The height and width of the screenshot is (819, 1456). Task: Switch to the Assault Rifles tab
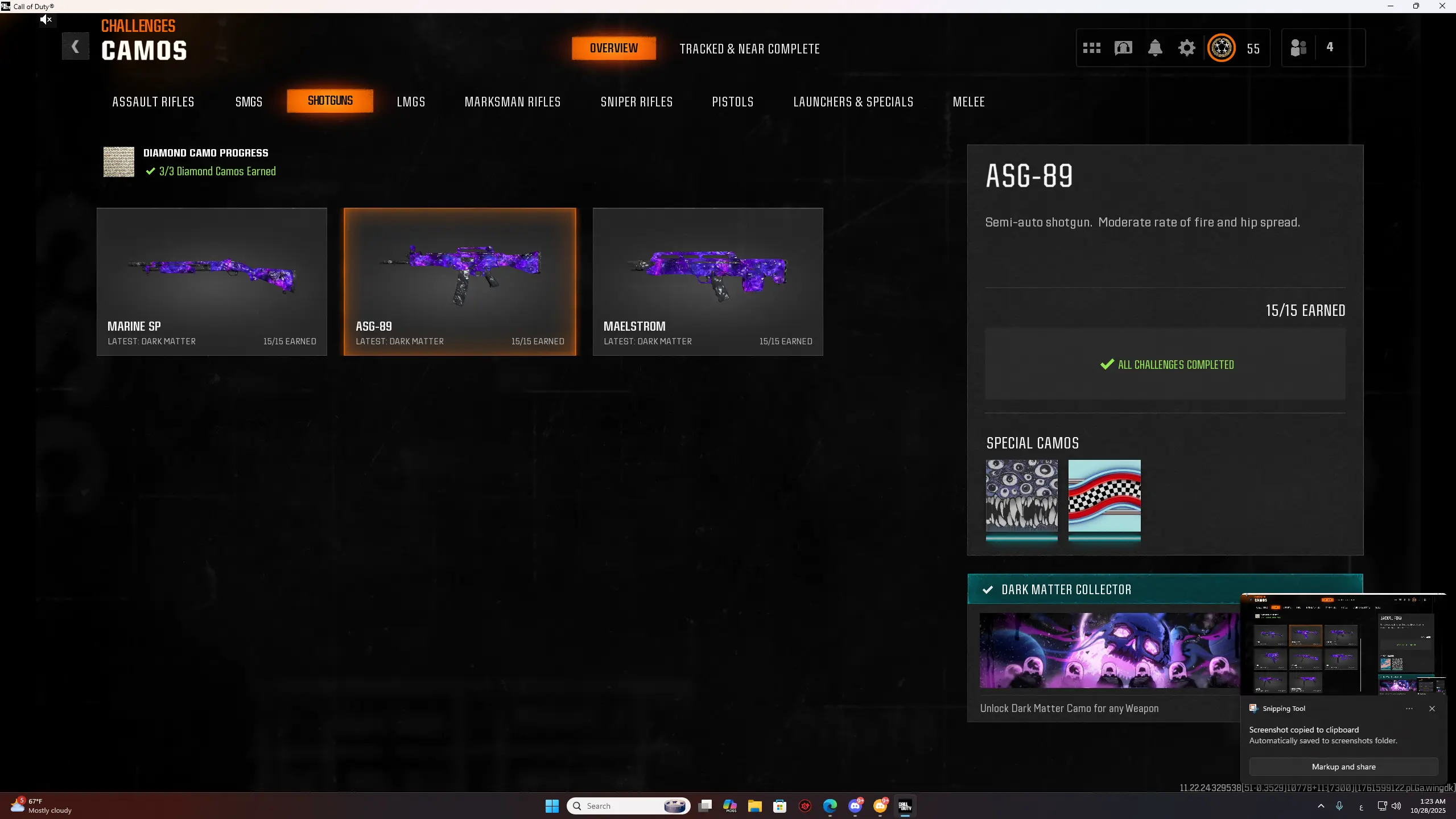coord(153,102)
